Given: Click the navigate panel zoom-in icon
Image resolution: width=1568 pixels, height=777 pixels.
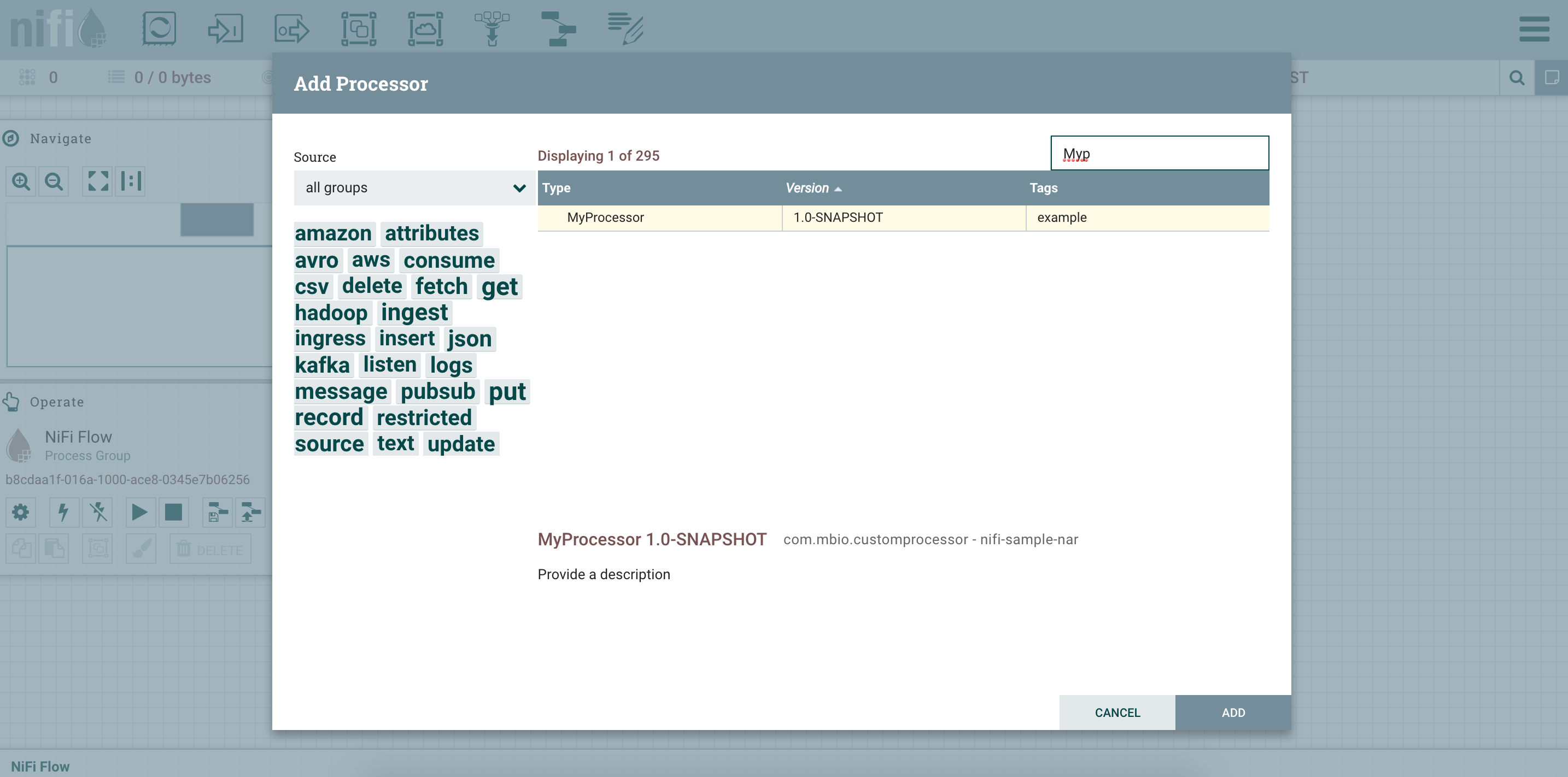Looking at the screenshot, I should click(x=20, y=181).
